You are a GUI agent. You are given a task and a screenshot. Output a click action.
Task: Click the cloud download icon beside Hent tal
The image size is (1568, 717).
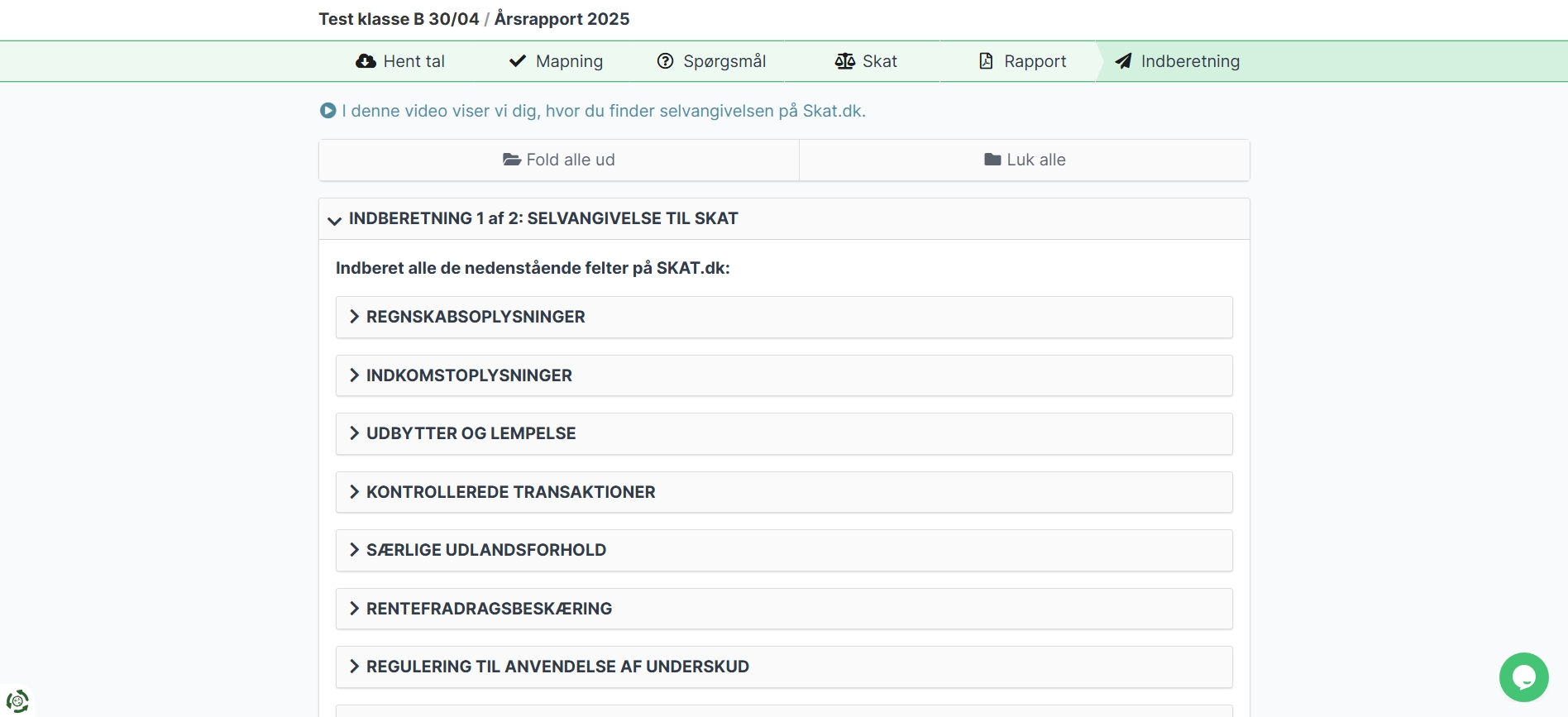tap(366, 61)
